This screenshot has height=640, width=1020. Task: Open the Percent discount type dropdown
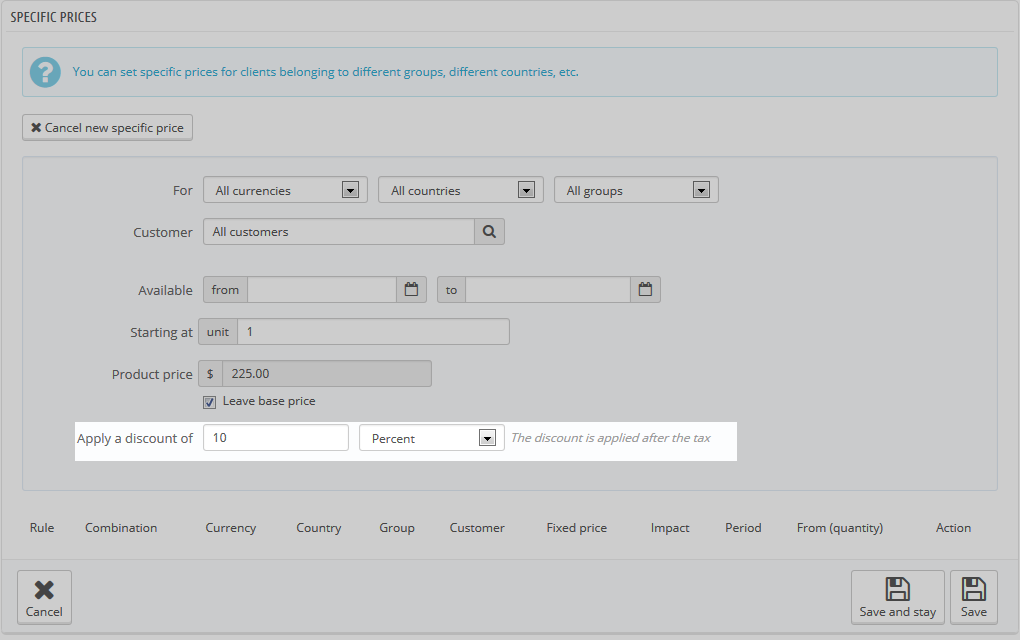[431, 438]
